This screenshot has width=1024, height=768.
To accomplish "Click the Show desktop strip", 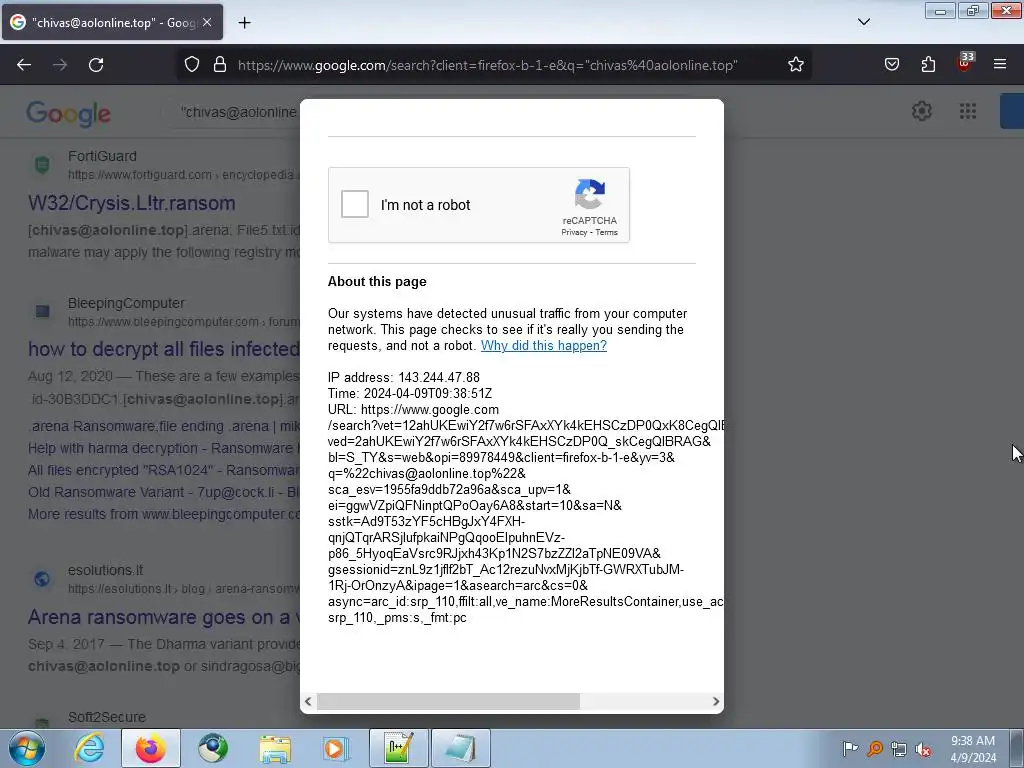I will [1016, 748].
